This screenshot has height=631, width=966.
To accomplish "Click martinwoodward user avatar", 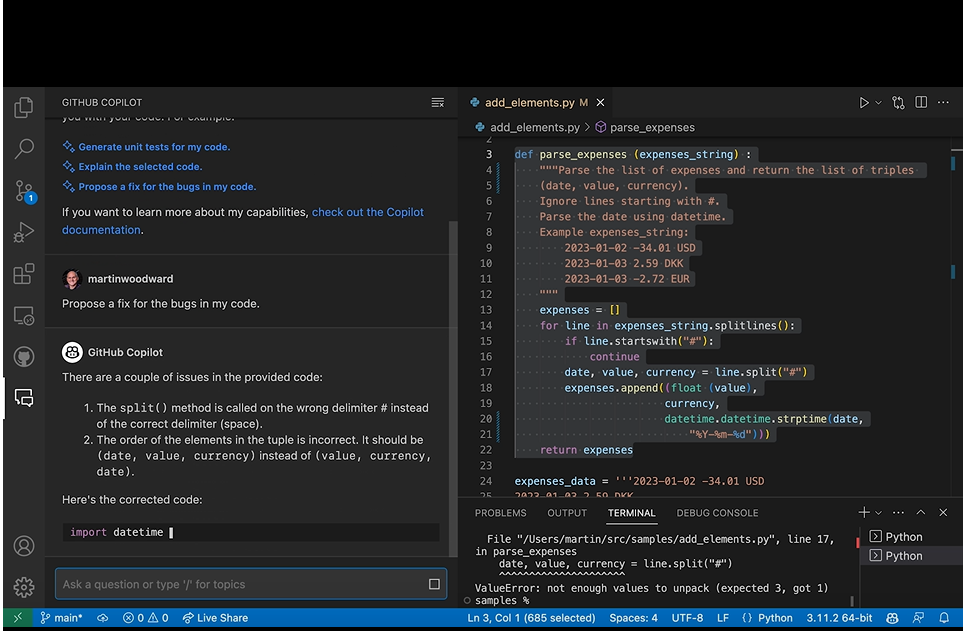I will 72,279.
